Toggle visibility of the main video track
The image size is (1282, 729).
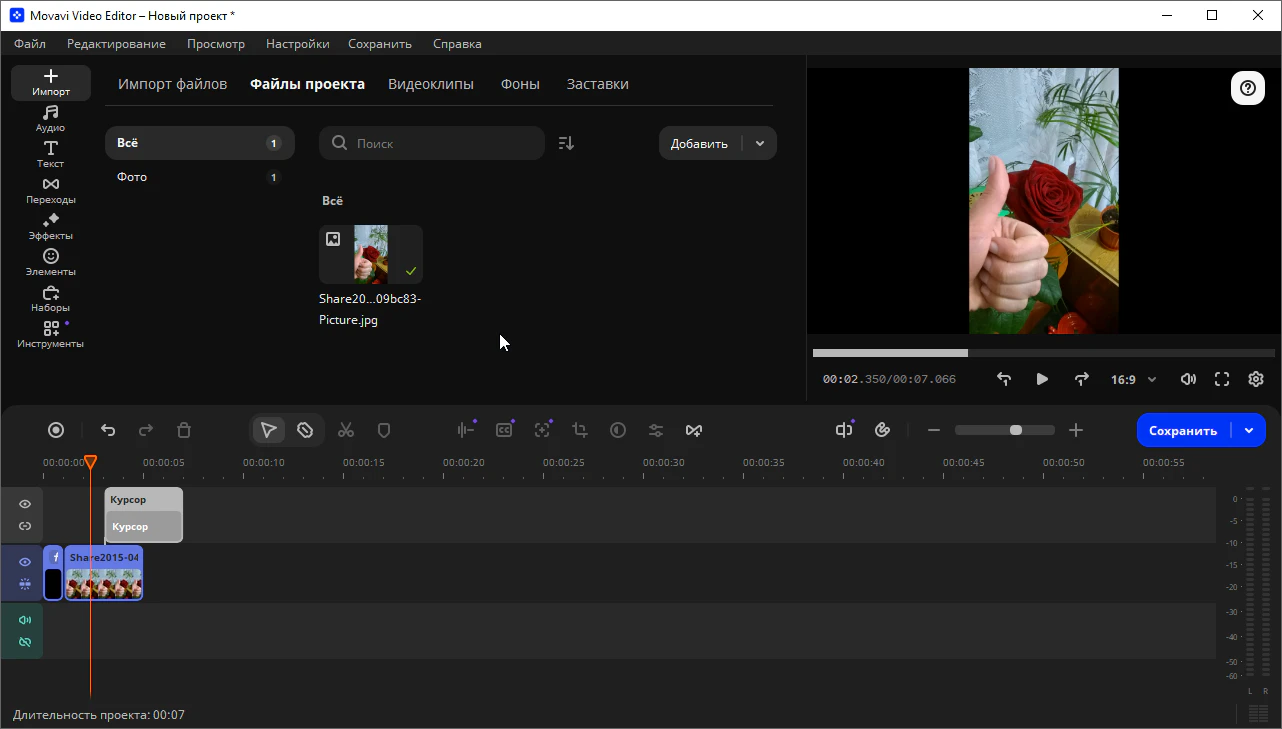(25, 562)
